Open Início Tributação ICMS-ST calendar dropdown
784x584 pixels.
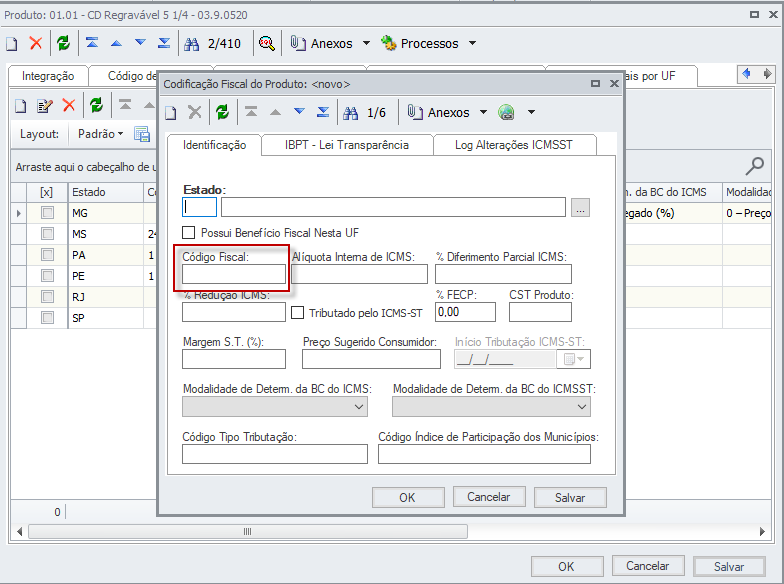(x=574, y=359)
